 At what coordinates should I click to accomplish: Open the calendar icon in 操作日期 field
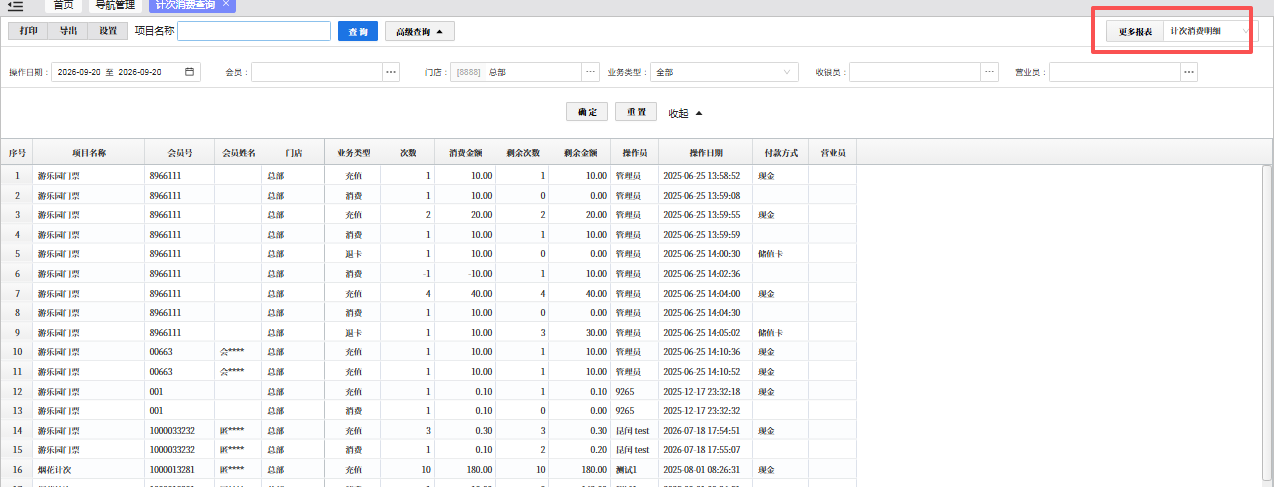[189, 72]
